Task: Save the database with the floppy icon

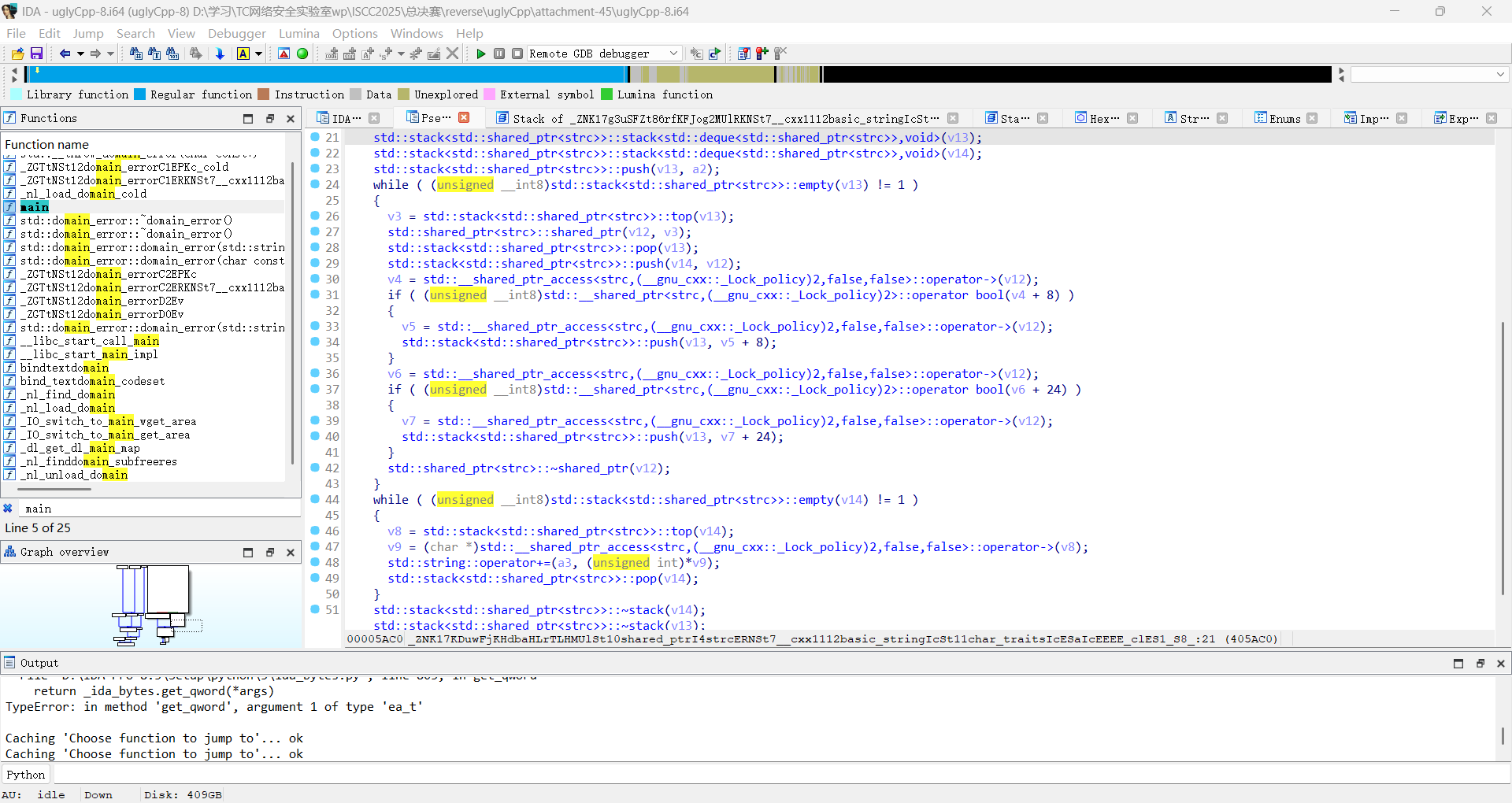Action: (36, 54)
